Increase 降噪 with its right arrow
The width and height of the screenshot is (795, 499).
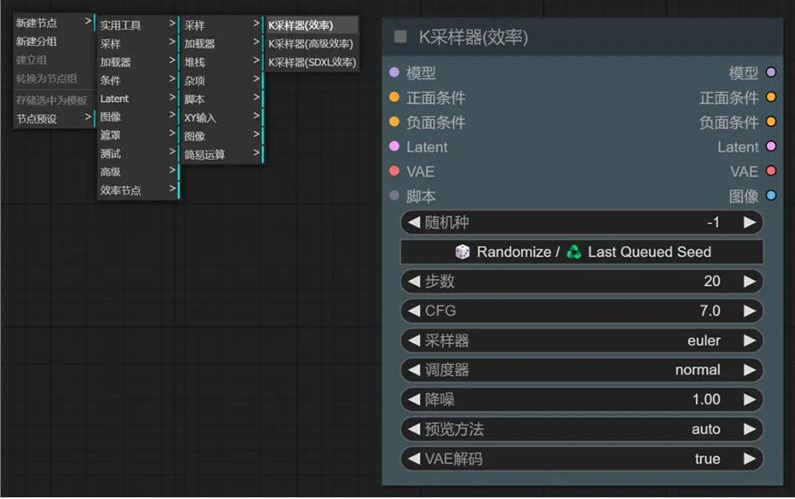749,400
